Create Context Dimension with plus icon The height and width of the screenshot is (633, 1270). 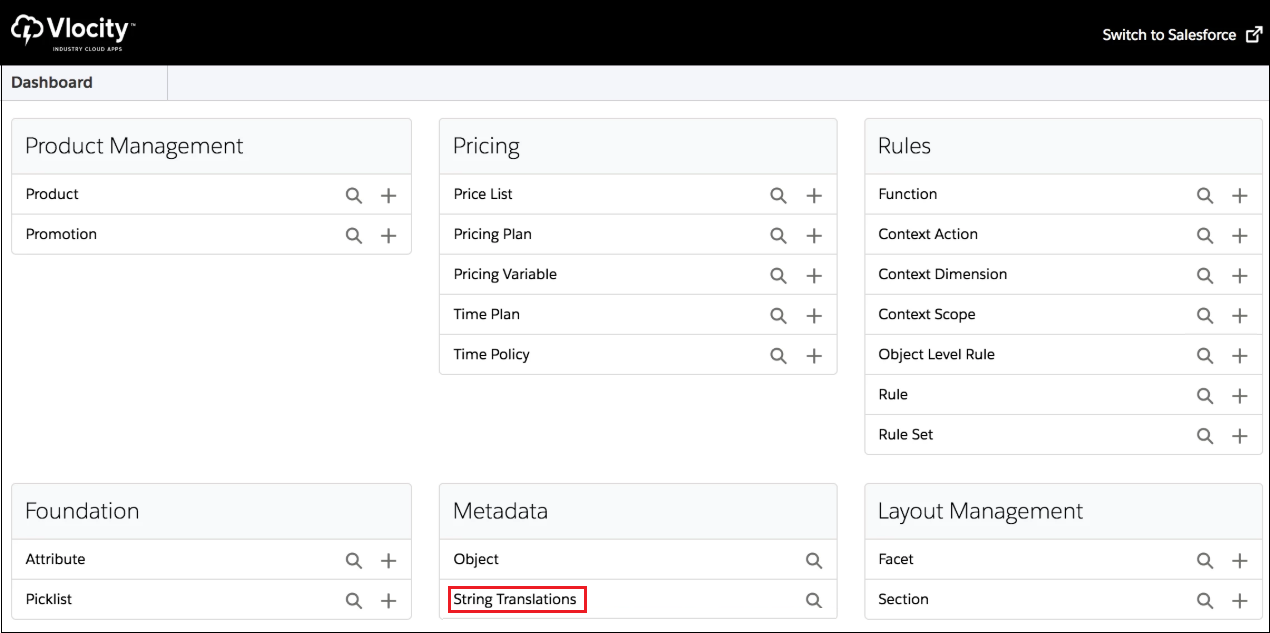point(1240,275)
